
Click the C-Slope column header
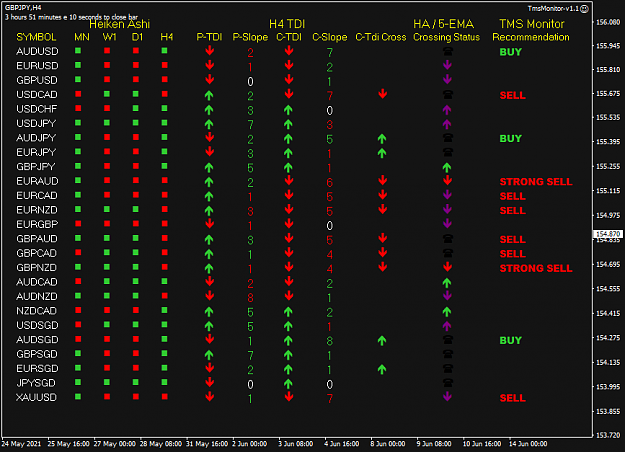pos(330,37)
